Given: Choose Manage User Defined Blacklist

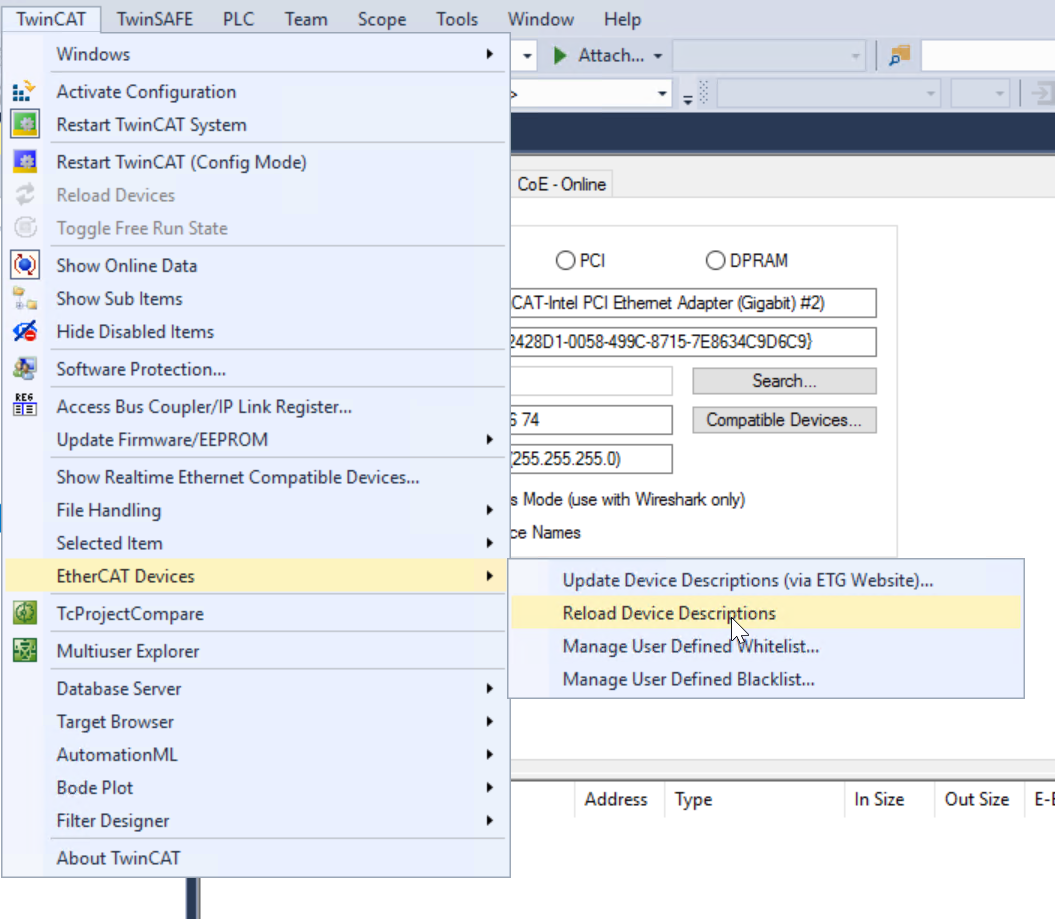Looking at the screenshot, I should pos(766,679).
